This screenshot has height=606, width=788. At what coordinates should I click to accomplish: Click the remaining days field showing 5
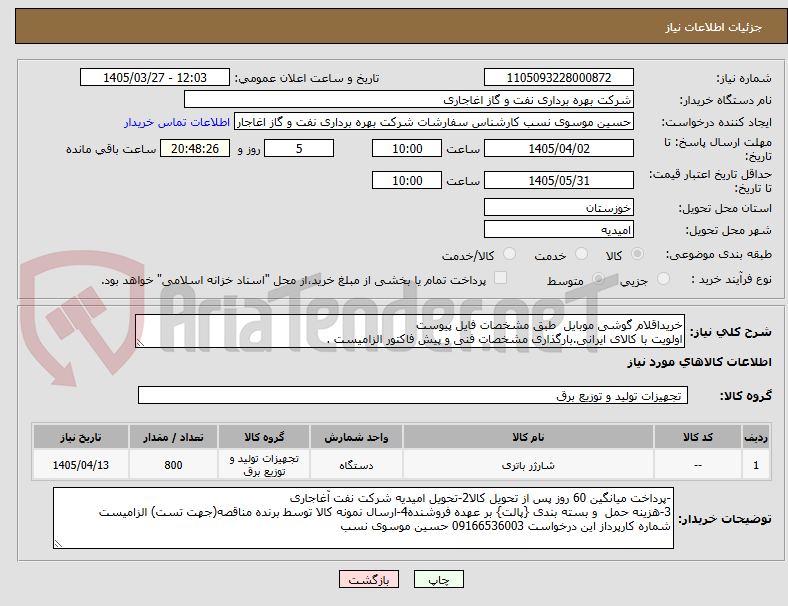(x=299, y=149)
